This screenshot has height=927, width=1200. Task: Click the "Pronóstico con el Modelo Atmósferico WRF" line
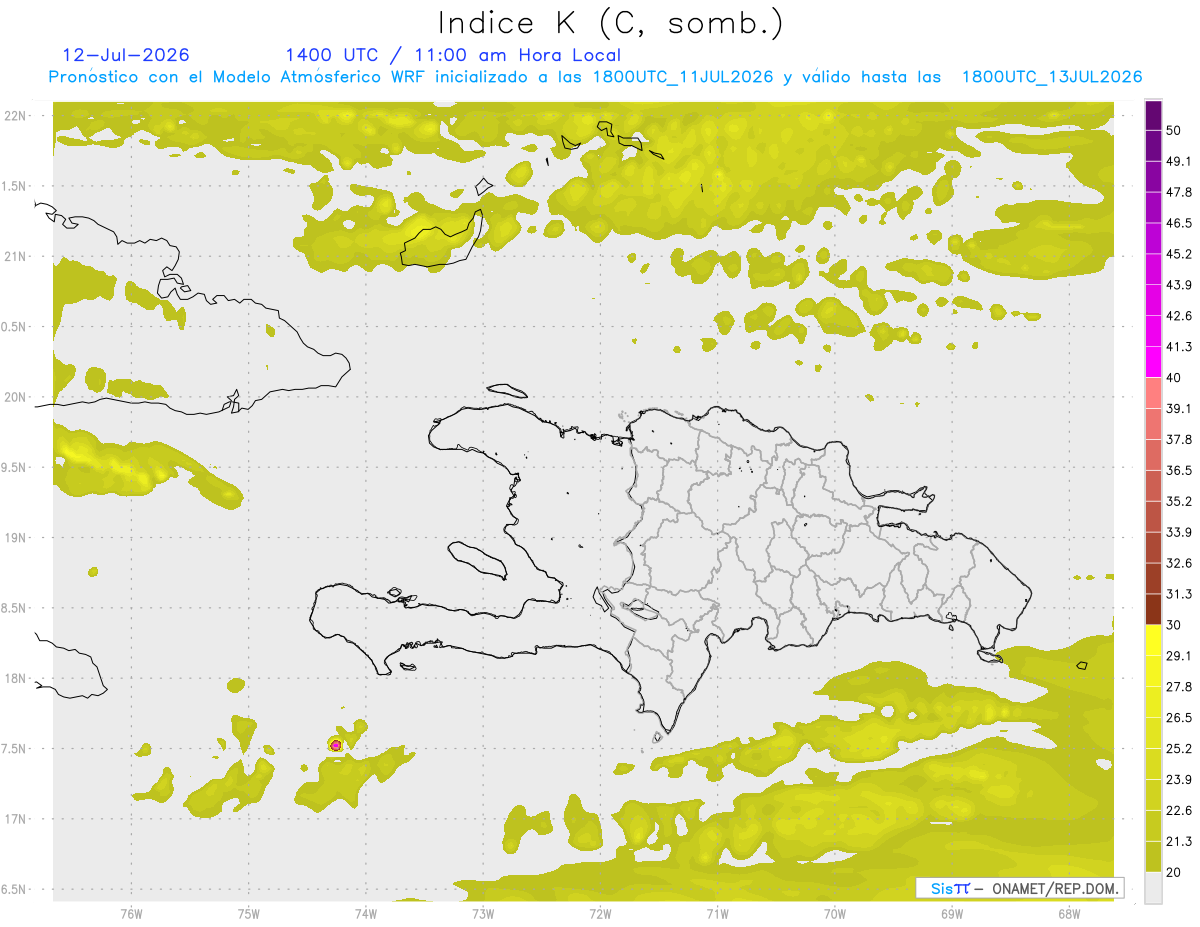pos(596,77)
